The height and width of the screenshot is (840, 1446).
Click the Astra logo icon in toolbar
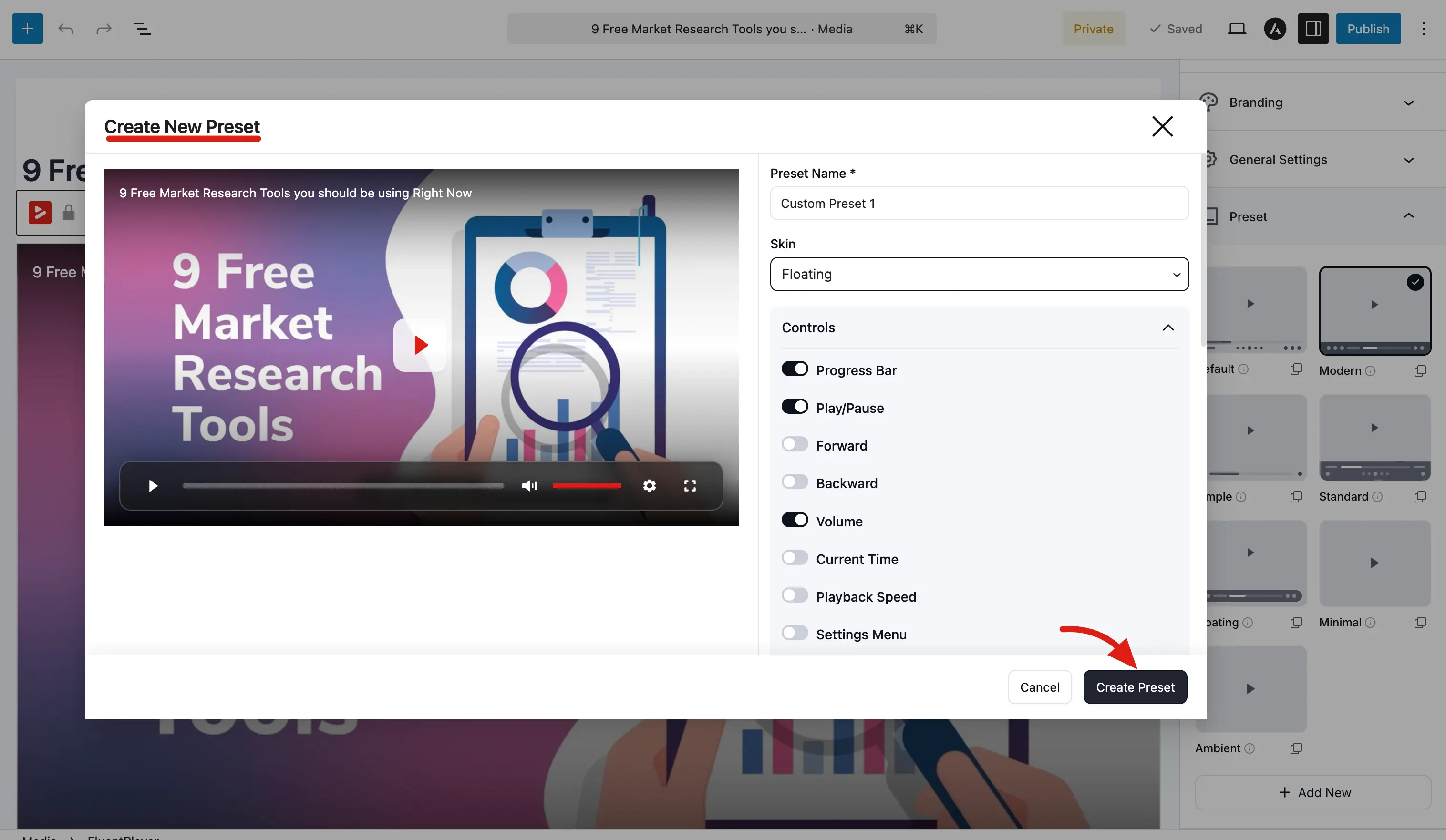point(1275,29)
